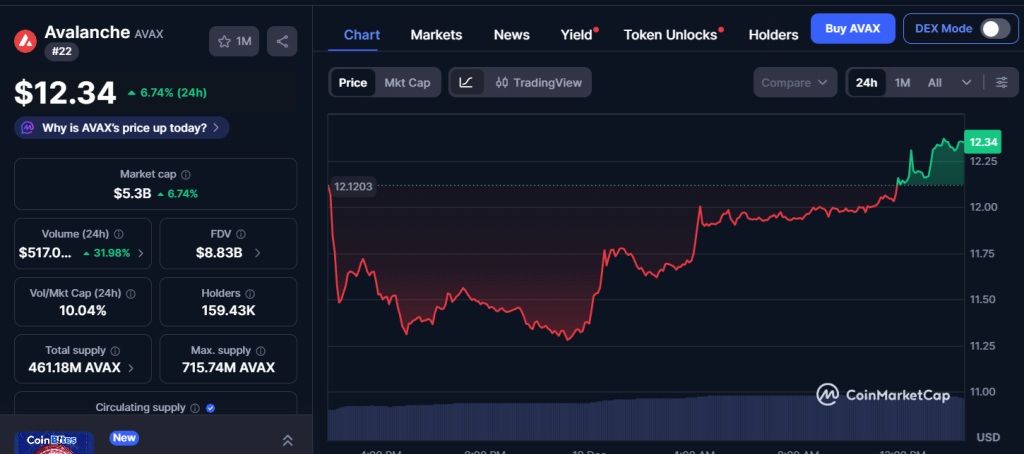1024x454 pixels.
Task: Open the Token Unlocks tab
Action: [x=670, y=35]
